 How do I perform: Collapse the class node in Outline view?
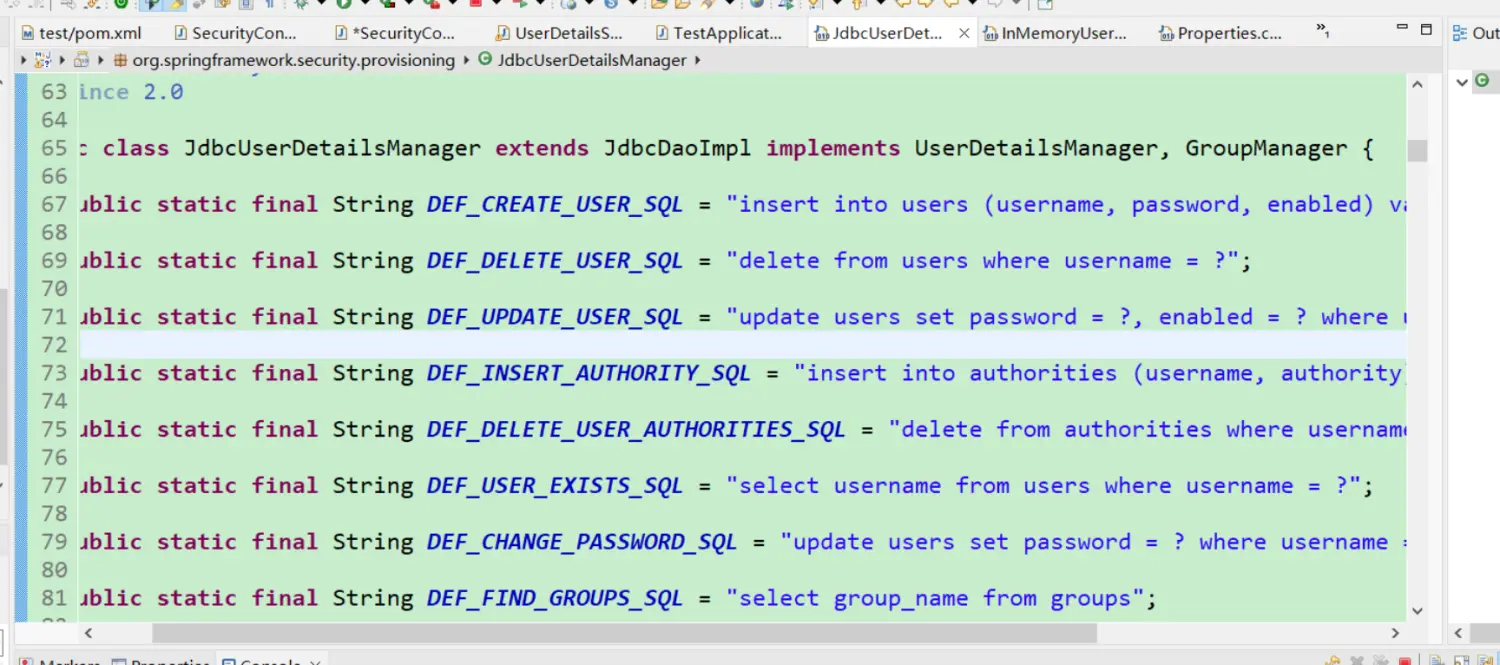[1462, 82]
